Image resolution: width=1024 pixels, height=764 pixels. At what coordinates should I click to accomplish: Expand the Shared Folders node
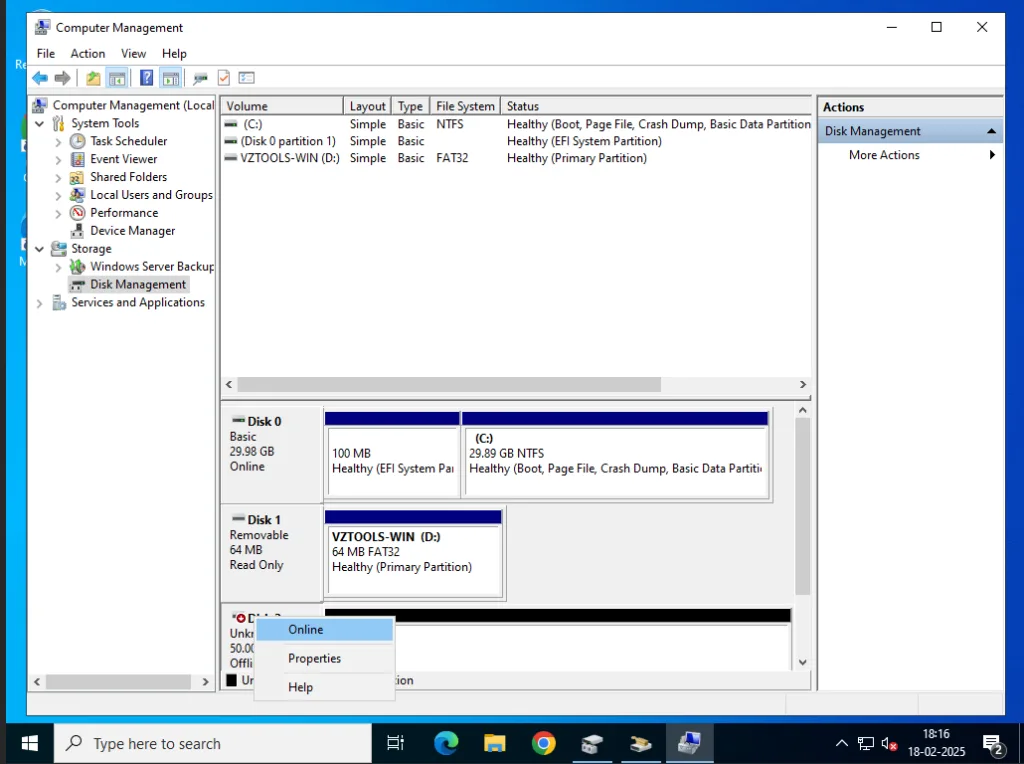58,178
